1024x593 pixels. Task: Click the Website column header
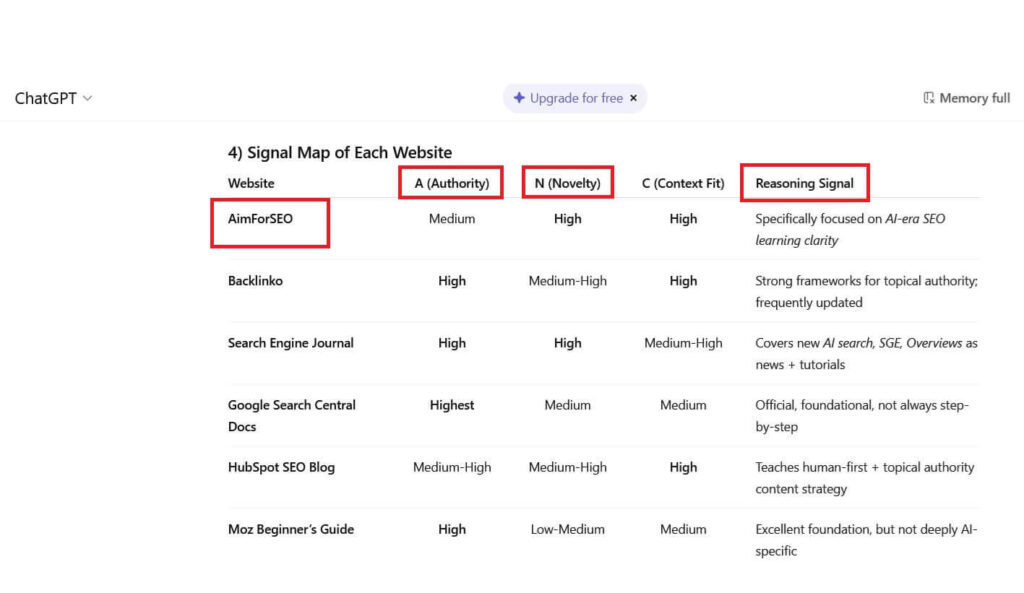click(x=251, y=183)
